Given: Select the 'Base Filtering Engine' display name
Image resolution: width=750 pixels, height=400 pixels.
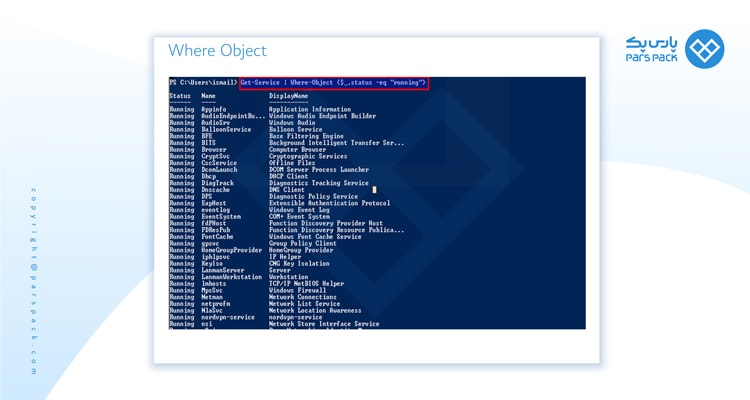Looking at the screenshot, I should click(306, 136).
